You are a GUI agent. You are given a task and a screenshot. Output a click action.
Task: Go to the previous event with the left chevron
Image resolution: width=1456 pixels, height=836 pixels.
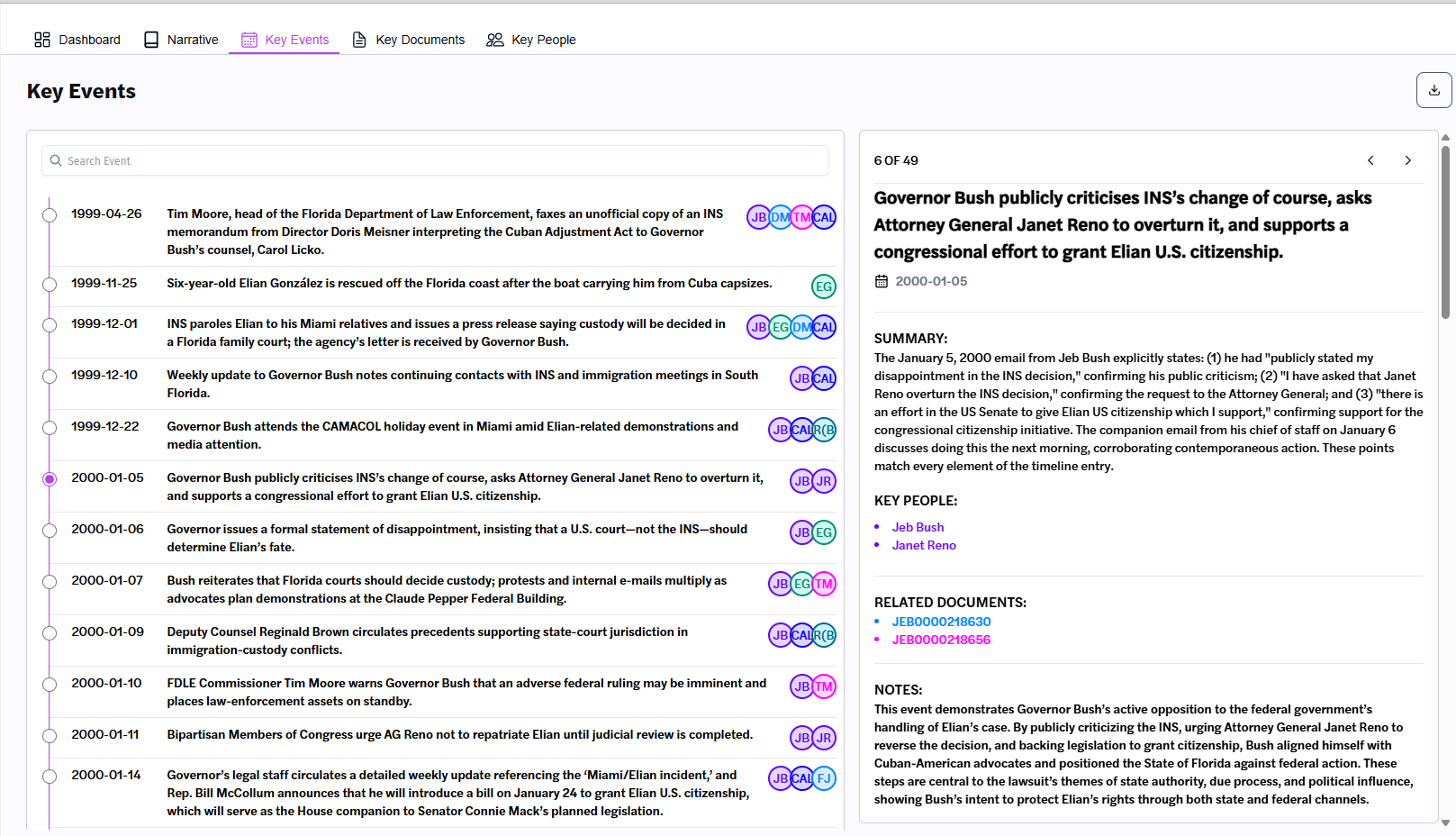click(x=1370, y=159)
